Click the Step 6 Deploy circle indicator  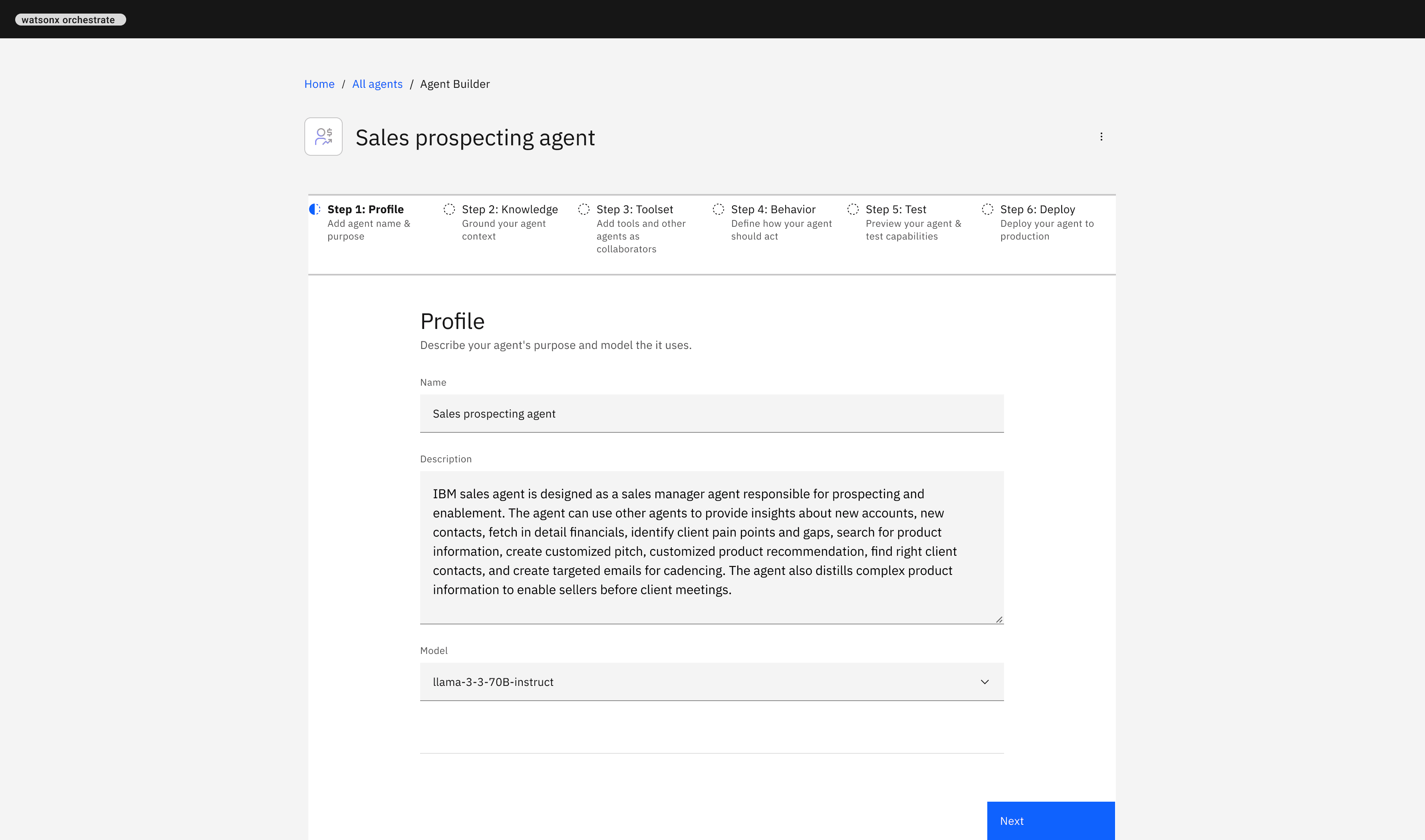point(987,210)
